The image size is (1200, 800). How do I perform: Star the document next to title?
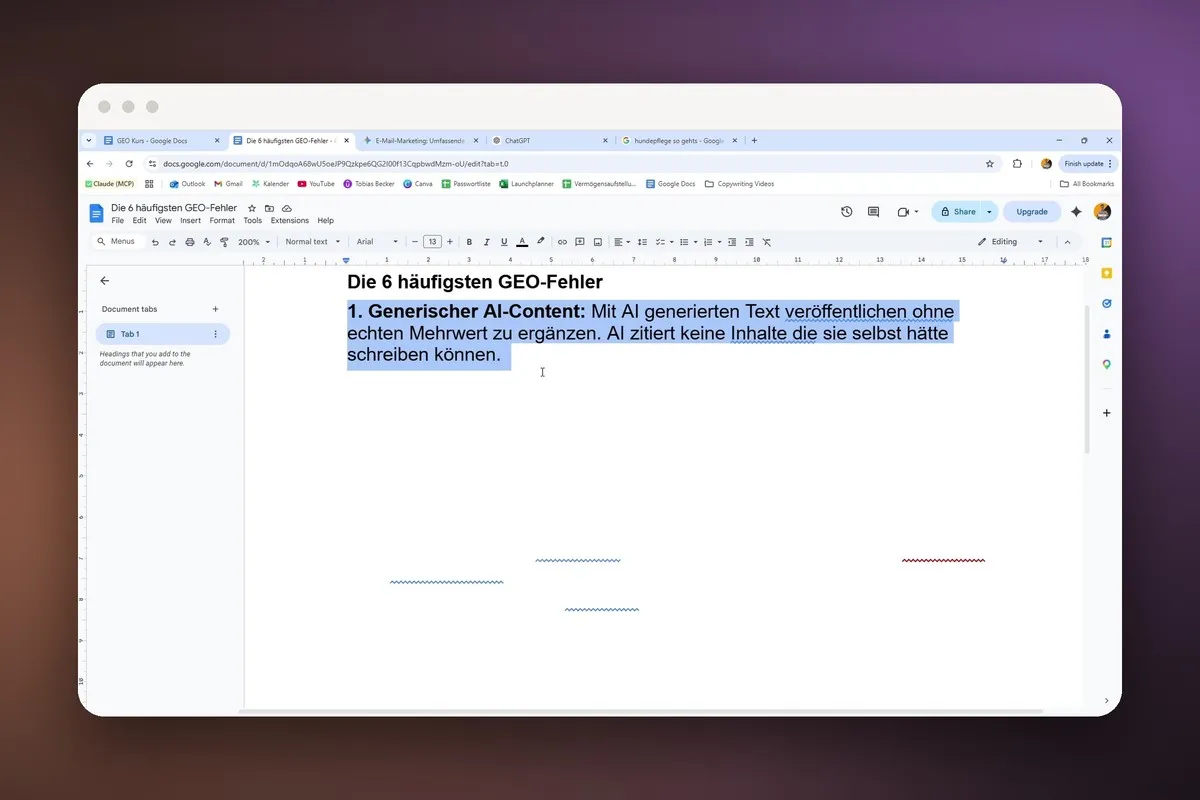coord(252,208)
